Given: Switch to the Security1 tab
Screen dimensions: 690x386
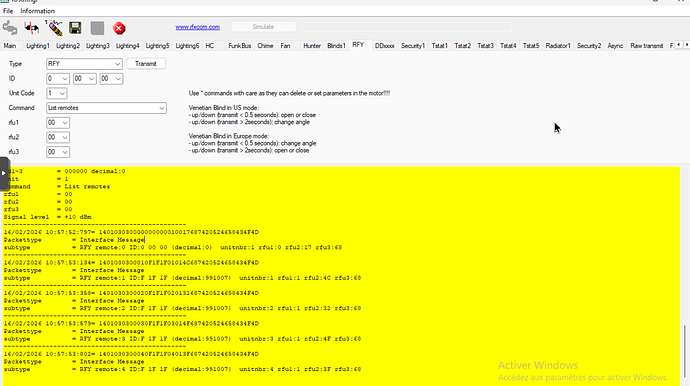Looking at the screenshot, I should [x=413, y=46].
